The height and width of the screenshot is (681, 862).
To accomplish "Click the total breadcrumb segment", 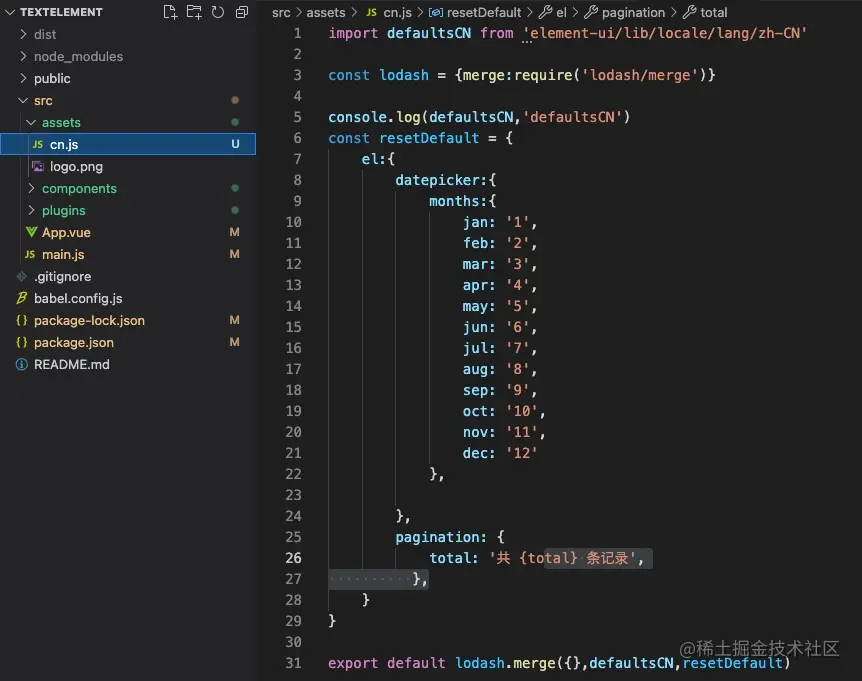I will (x=714, y=12).
